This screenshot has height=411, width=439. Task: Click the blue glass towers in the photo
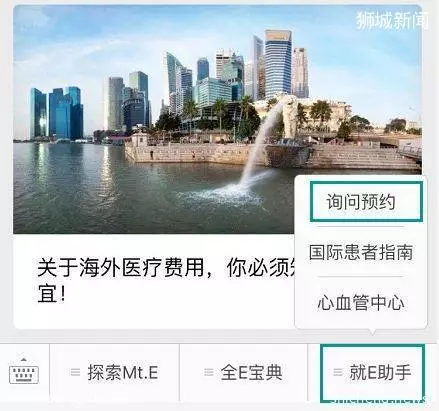click(x=57, y=113)
